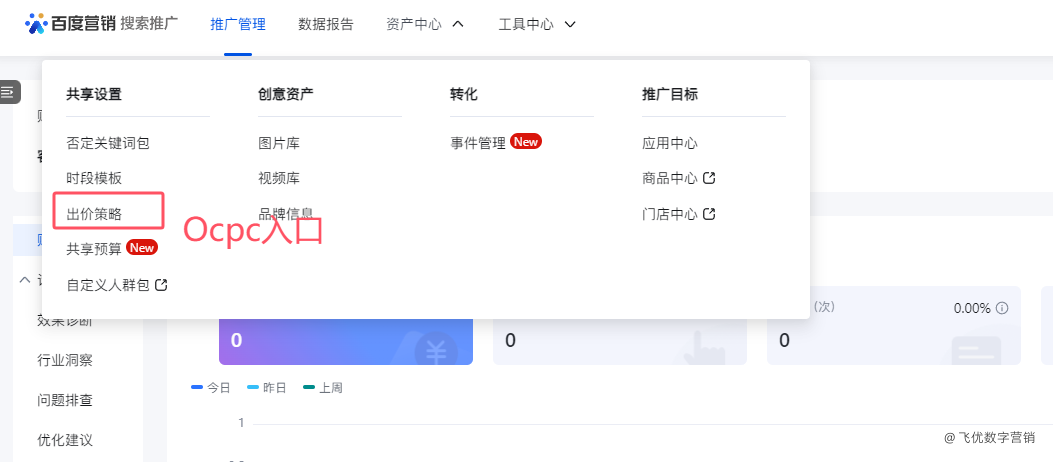1053x462 pixels.
Task: Click external link icon next to 商品中心
Action: point(709,178)
